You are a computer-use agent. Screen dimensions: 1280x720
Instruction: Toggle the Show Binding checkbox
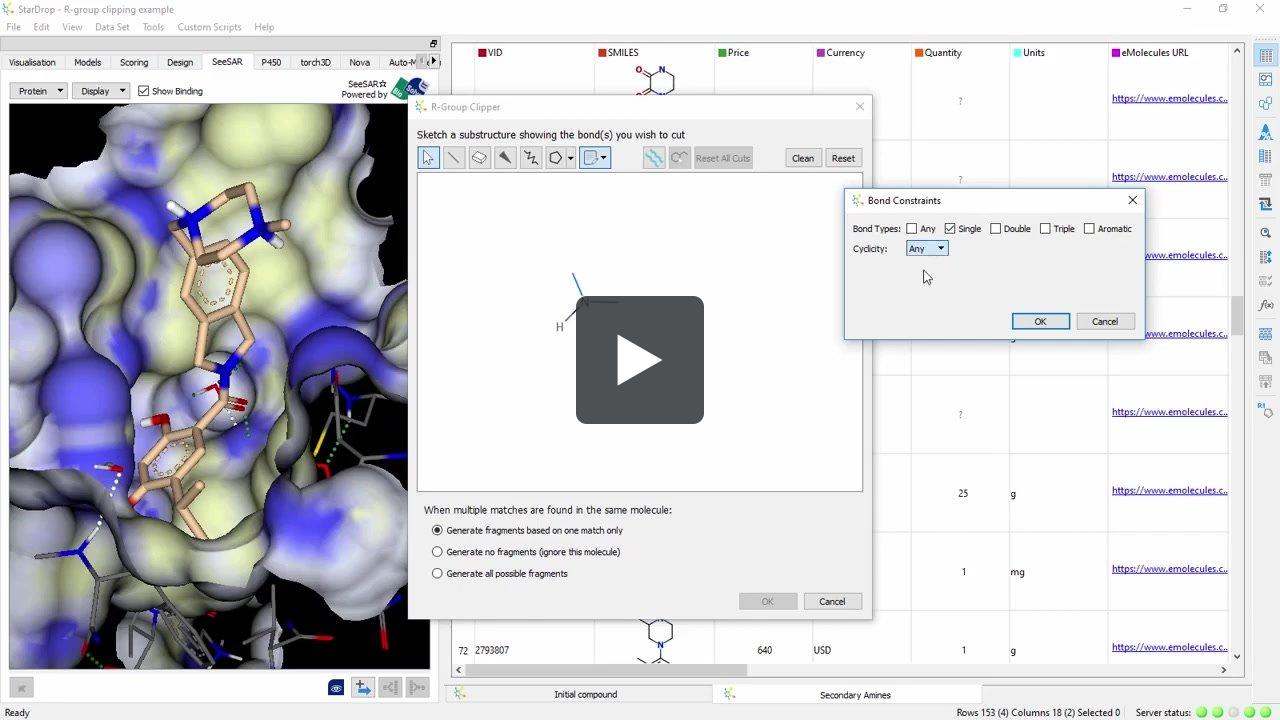143,91
